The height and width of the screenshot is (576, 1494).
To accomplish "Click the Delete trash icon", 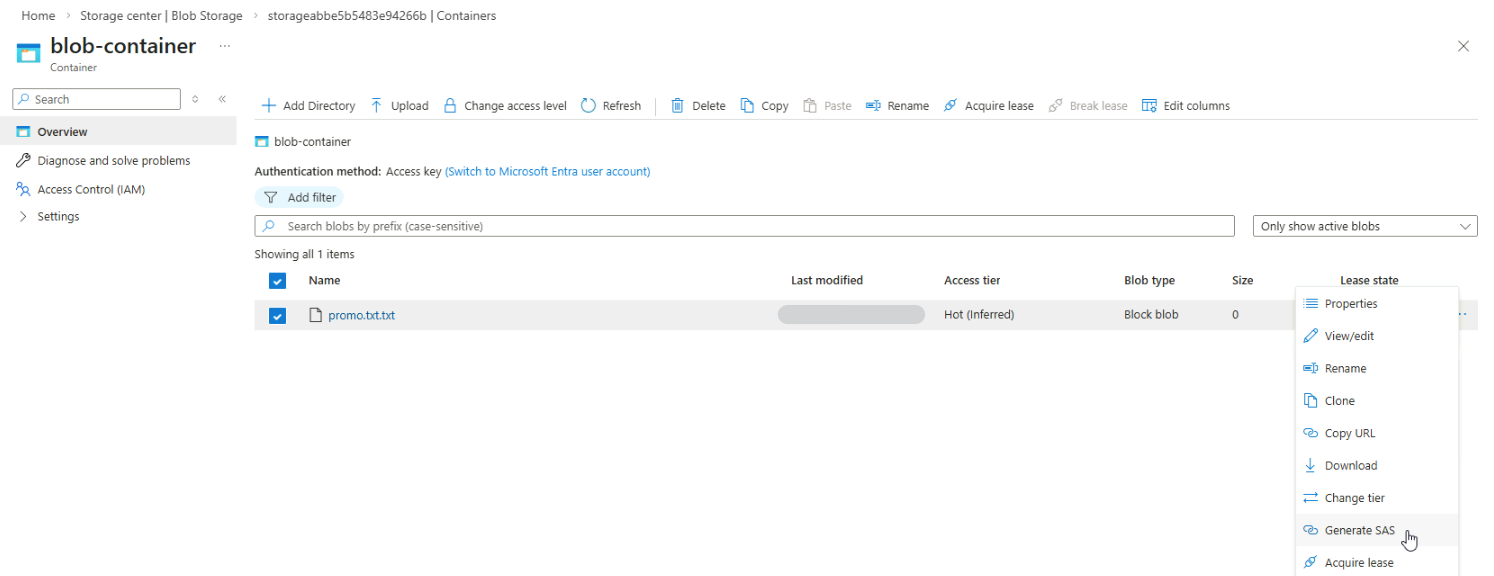I will tap(678, 106).
